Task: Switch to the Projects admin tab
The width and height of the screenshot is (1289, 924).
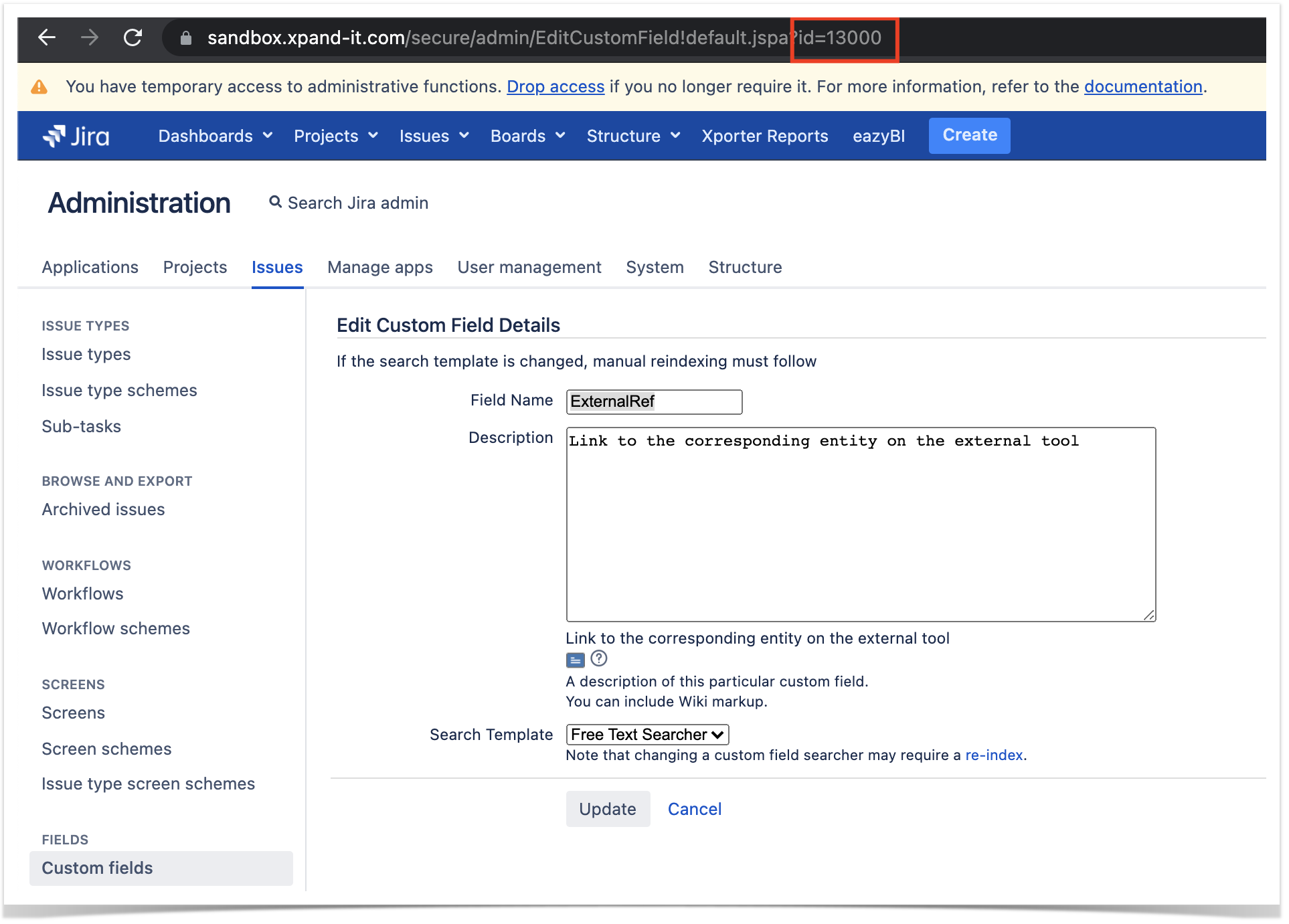Action: [x=195, y=267]
